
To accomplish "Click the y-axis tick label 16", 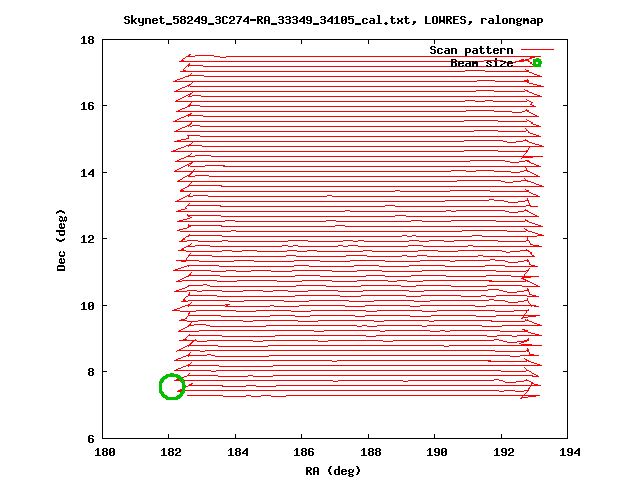I will (x=87, y=106).
